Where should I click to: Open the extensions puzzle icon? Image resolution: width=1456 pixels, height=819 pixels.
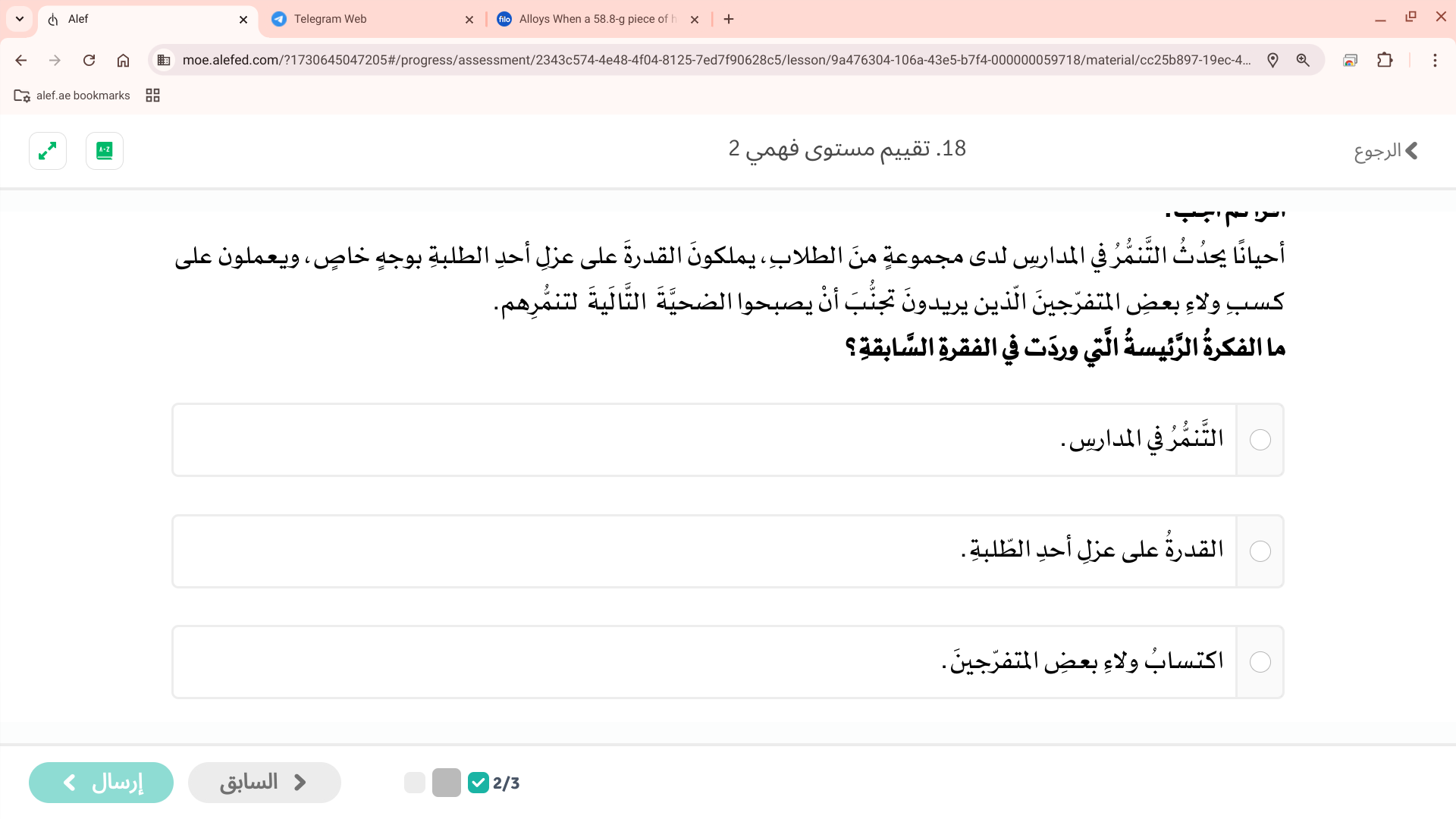(1385, 60)
